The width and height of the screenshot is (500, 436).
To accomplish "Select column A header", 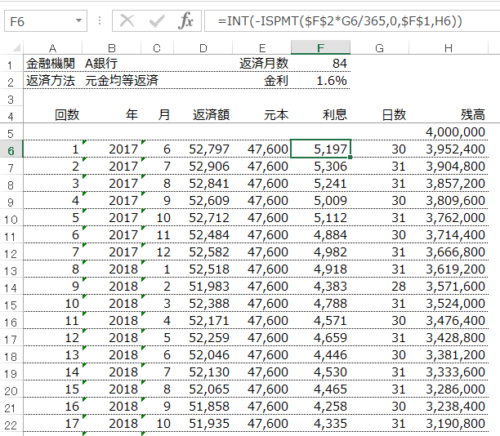I will pyautogui.click(x=53, y=48).
